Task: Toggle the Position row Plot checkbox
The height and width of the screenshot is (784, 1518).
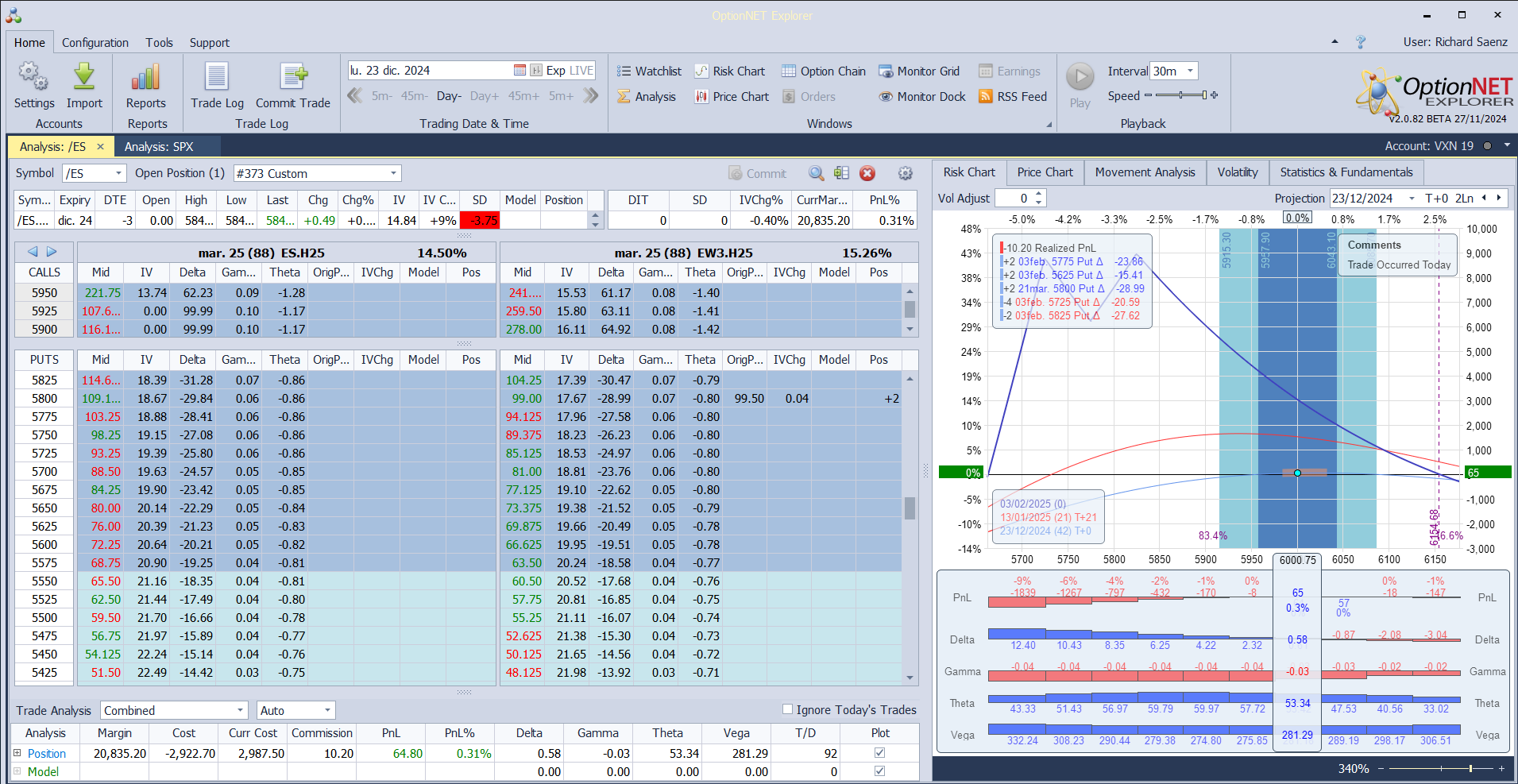Action: 879,753
